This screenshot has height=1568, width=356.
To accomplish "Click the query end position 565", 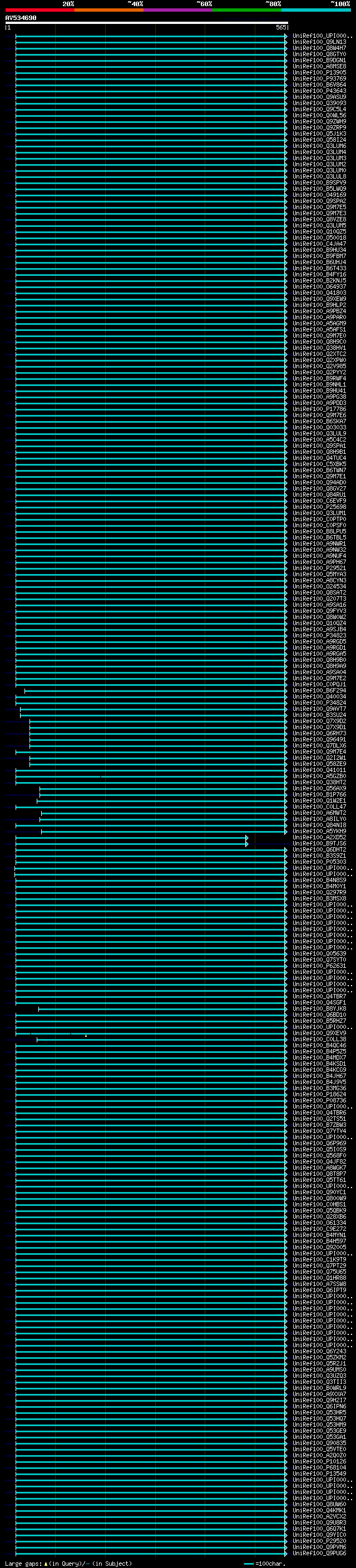I will coord(280,27).
